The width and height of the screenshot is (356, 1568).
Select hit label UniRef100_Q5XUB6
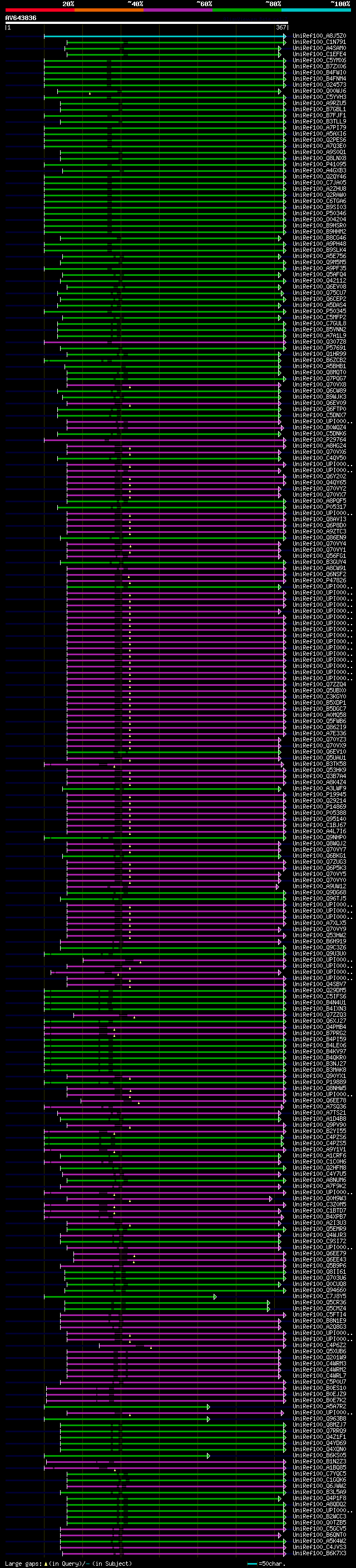319,1351
